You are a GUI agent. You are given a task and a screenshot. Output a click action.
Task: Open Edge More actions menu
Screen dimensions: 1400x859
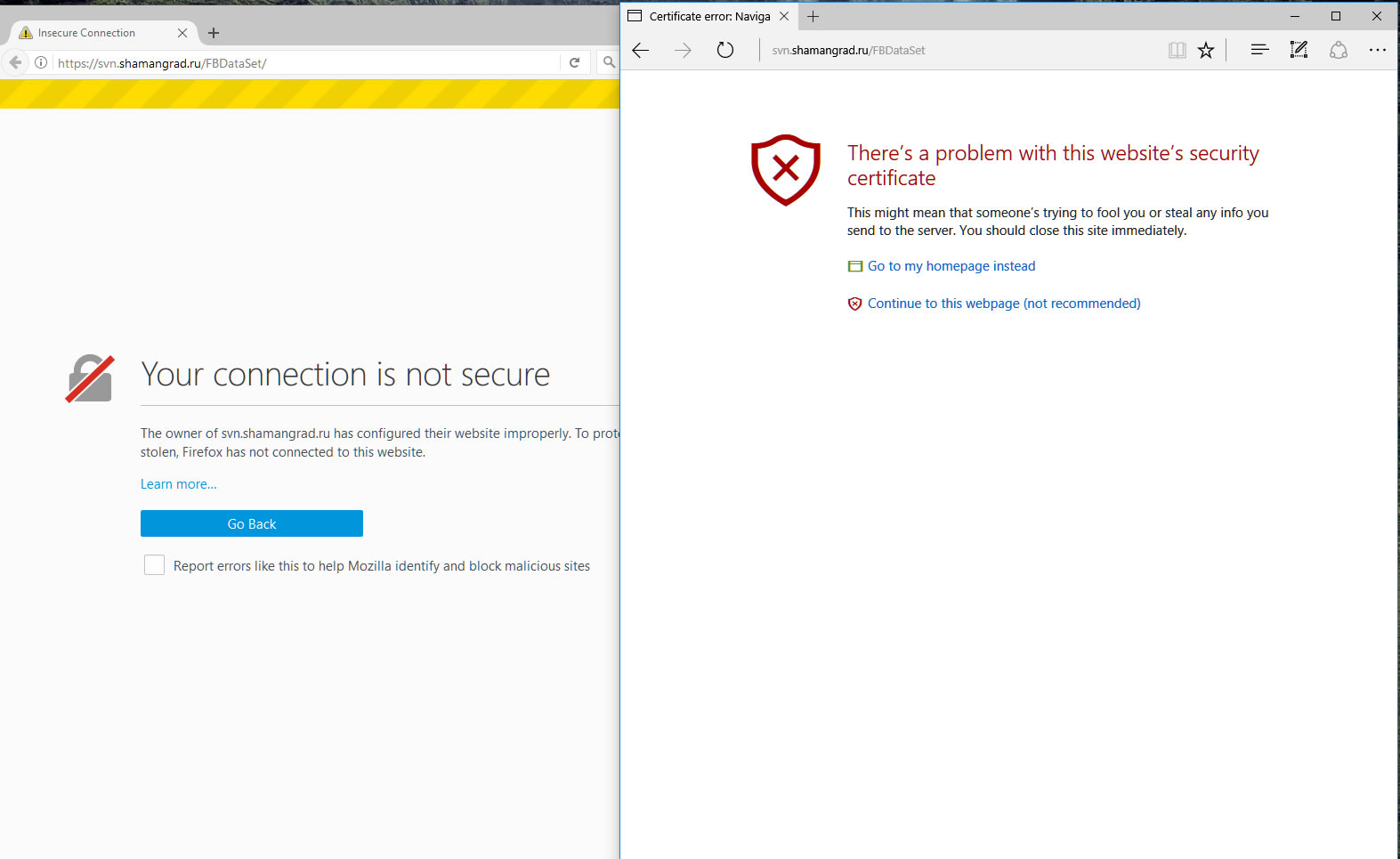pos(1377,51)
